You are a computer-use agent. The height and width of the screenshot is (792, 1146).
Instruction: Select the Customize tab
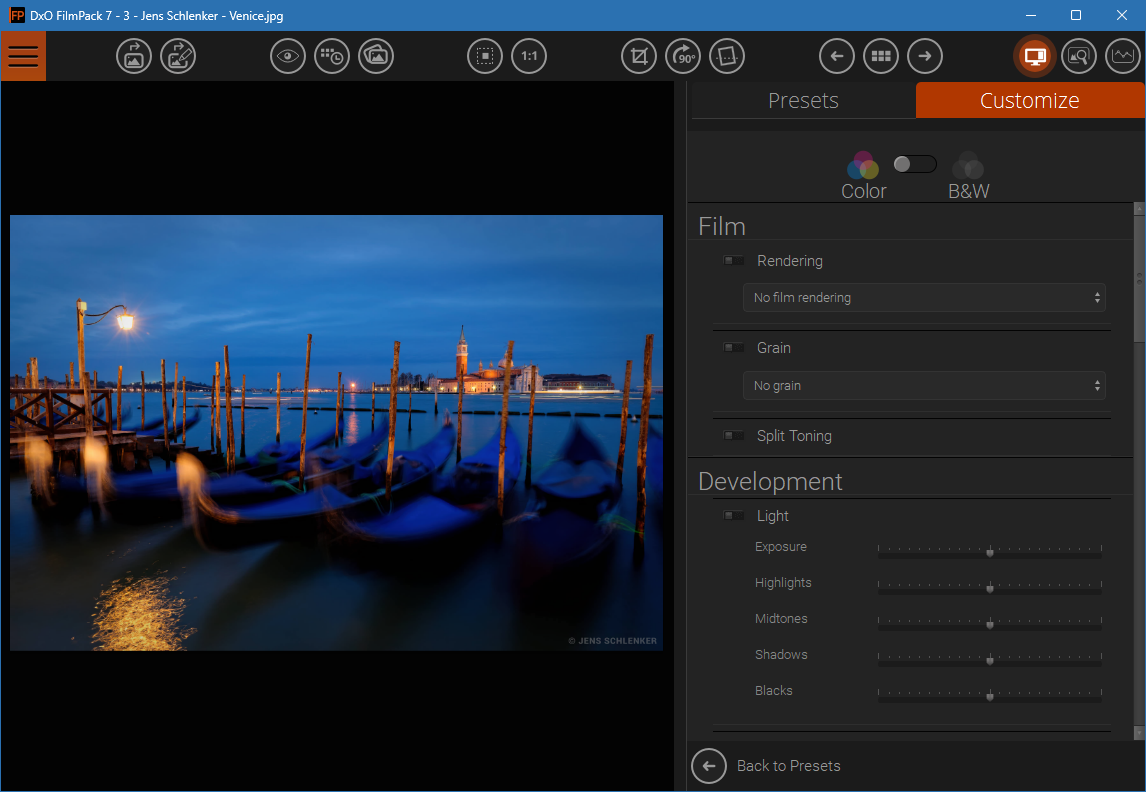tap(1029, 100)
